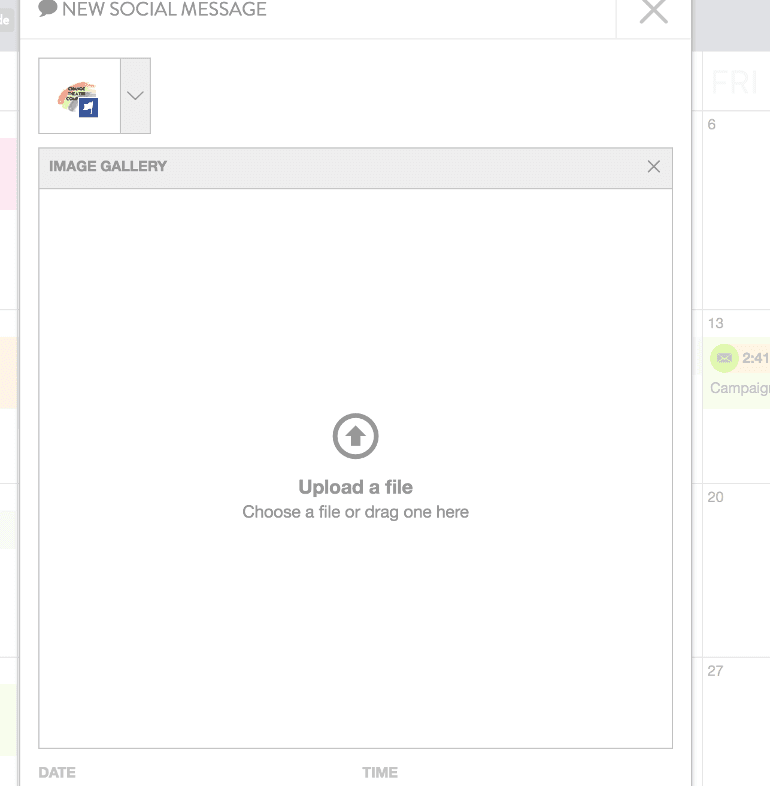This screenshot has width=770, height=786.
Task: Click the green email campaign icon
Action: (x=724, y=358)
